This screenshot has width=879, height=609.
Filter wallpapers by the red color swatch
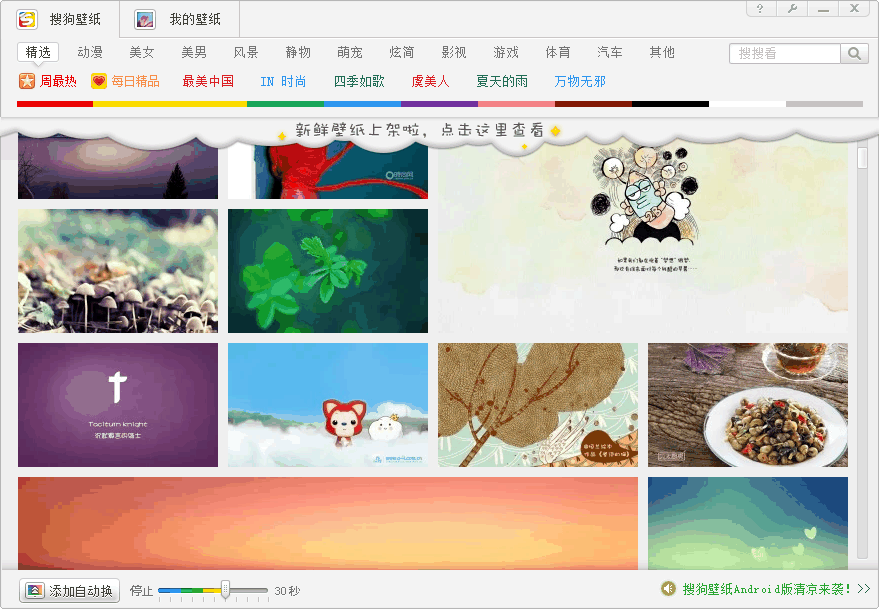55,104
